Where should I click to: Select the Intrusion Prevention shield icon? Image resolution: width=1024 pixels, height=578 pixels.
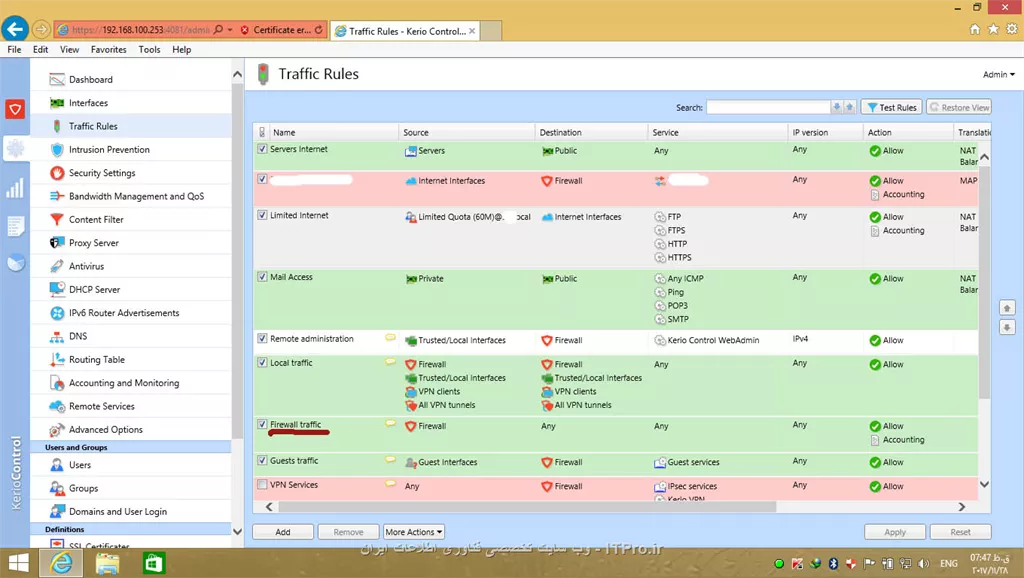[x=57, y=150]
